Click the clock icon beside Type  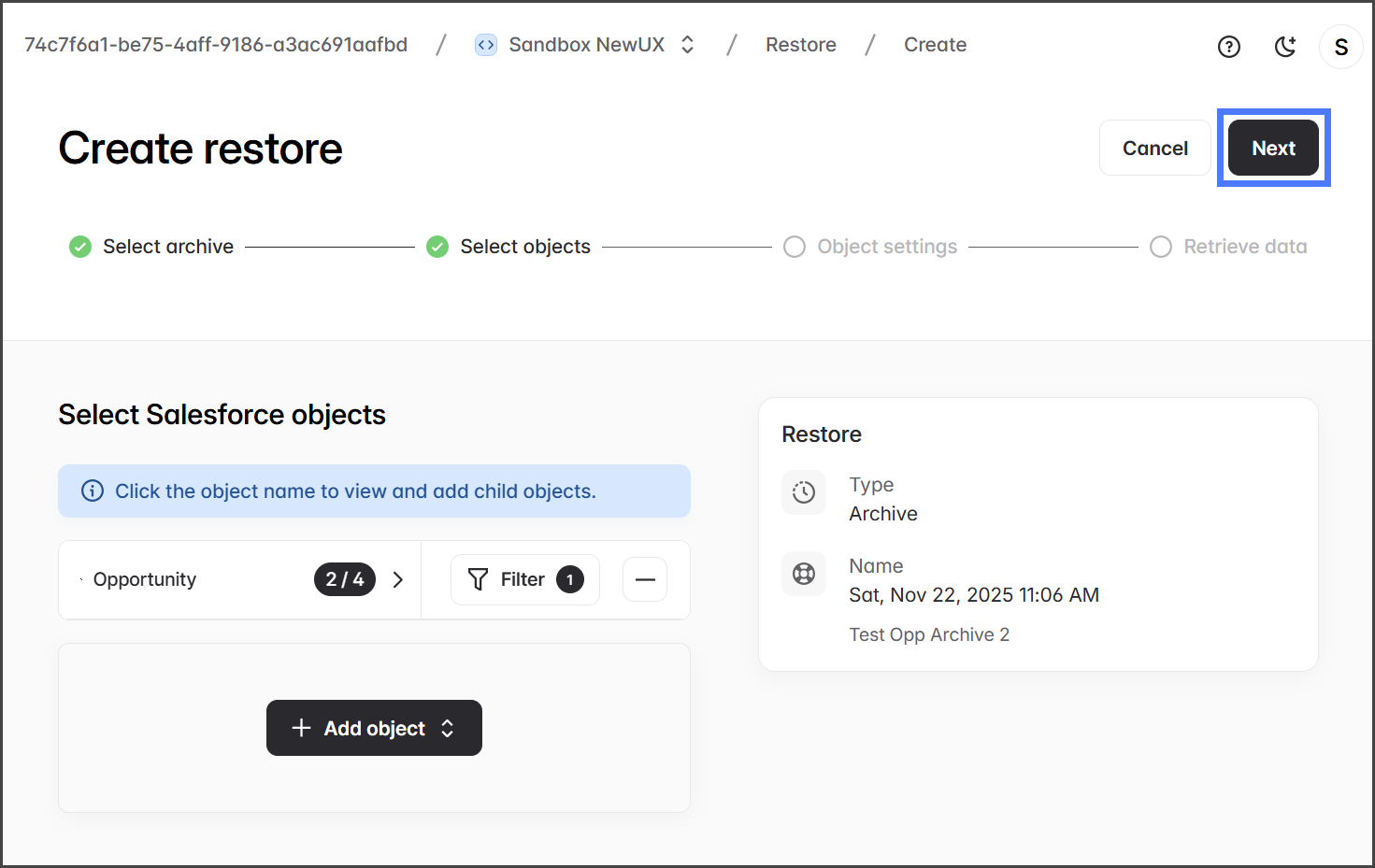click(804, 492)
